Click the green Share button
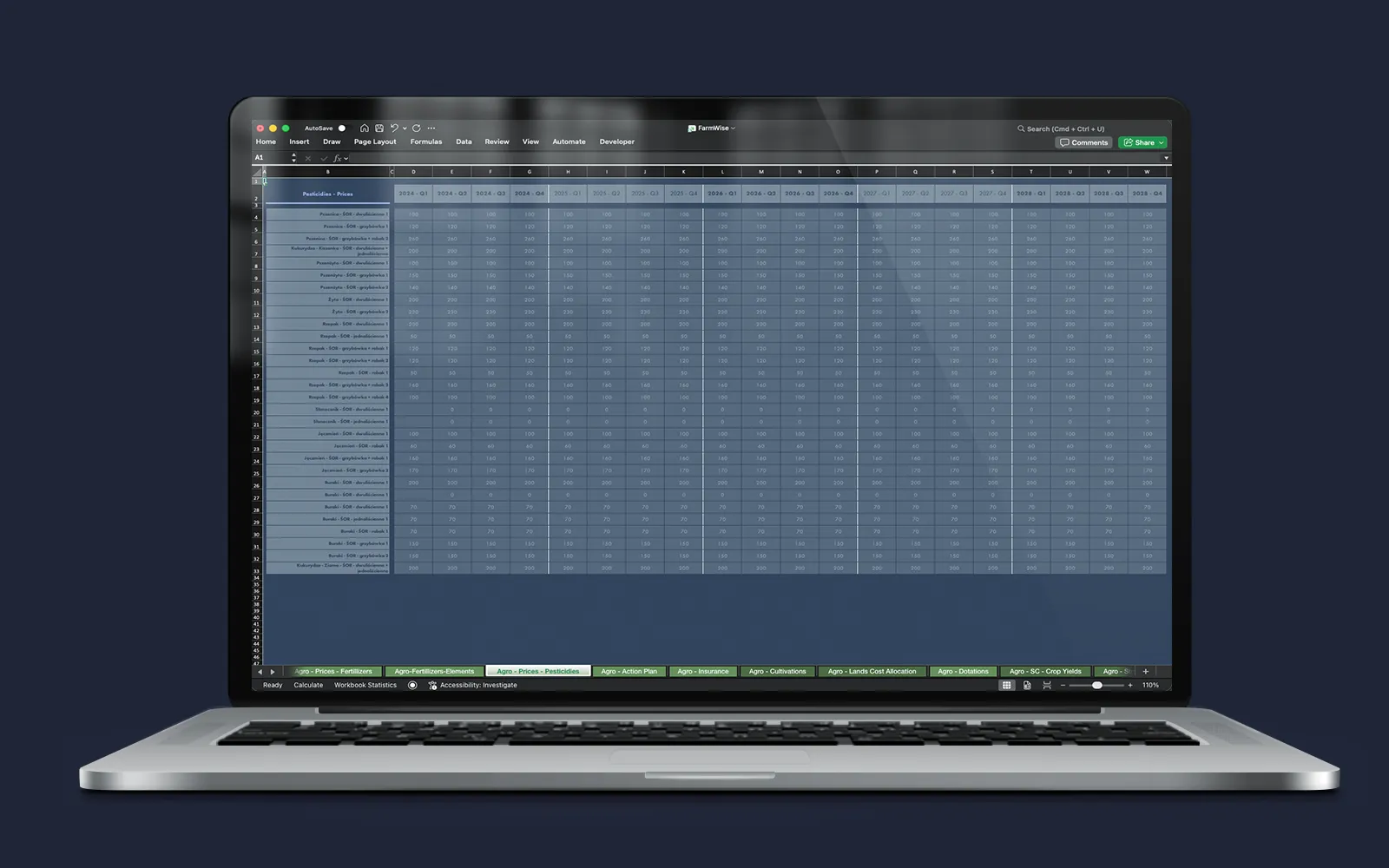This screenshot has height=868, width=1389. (1142, 142)
